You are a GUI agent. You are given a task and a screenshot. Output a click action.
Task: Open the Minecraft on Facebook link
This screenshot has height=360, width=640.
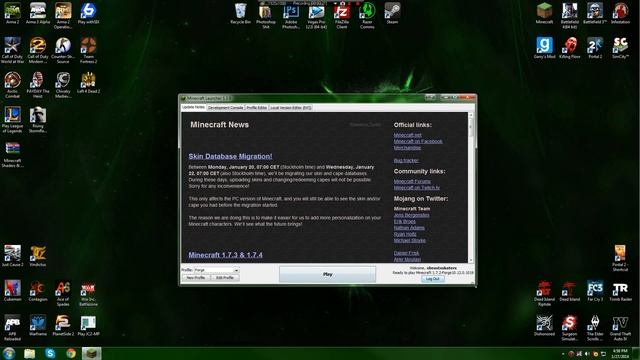click(x=418, y=141)
